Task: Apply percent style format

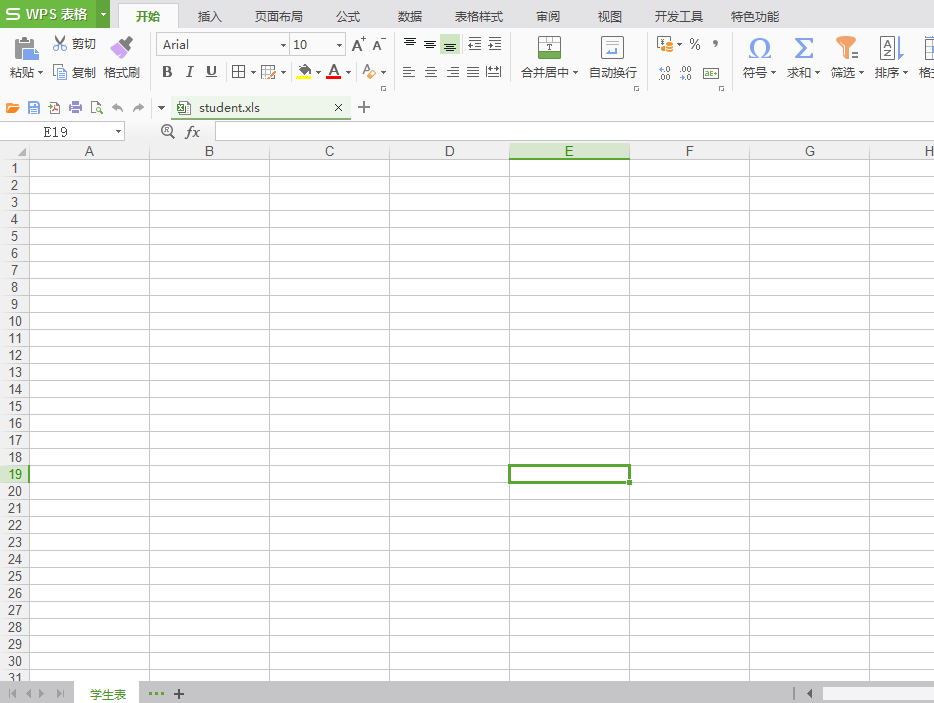Action: 695,43
